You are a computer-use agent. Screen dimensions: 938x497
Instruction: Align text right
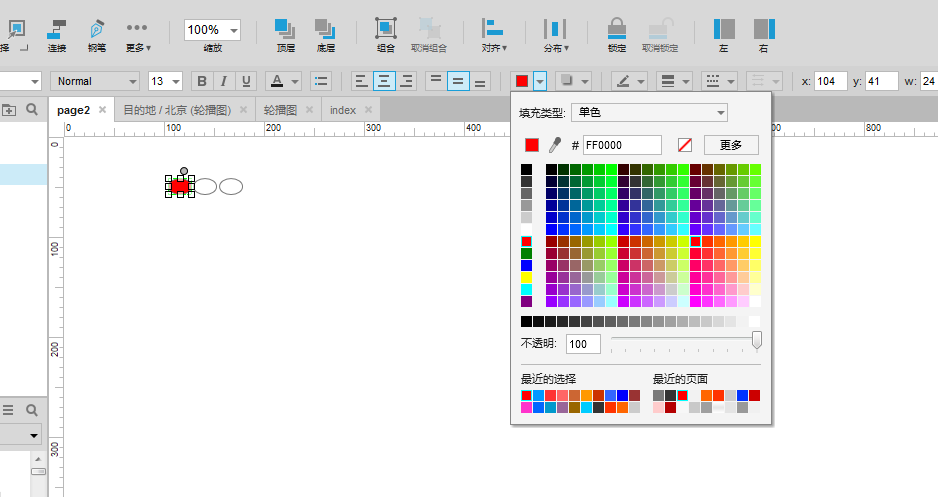(406, 81)
